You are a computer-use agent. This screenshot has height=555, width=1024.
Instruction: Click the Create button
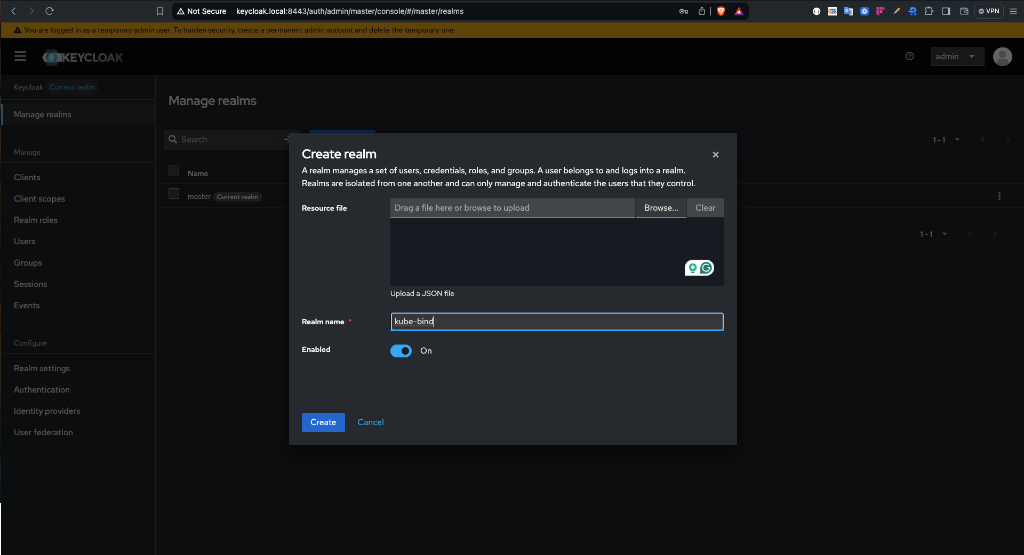coord(323,422)
